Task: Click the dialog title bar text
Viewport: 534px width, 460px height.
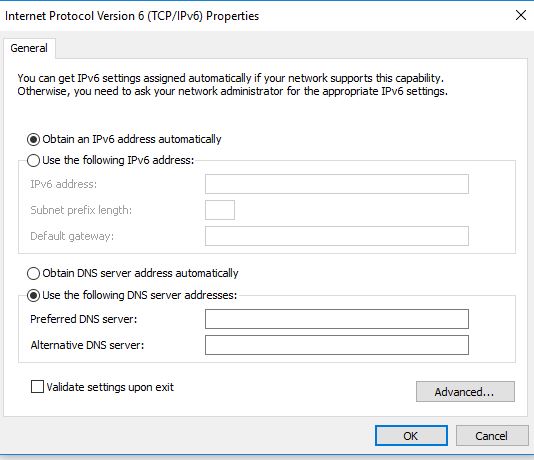Action: 132,16
